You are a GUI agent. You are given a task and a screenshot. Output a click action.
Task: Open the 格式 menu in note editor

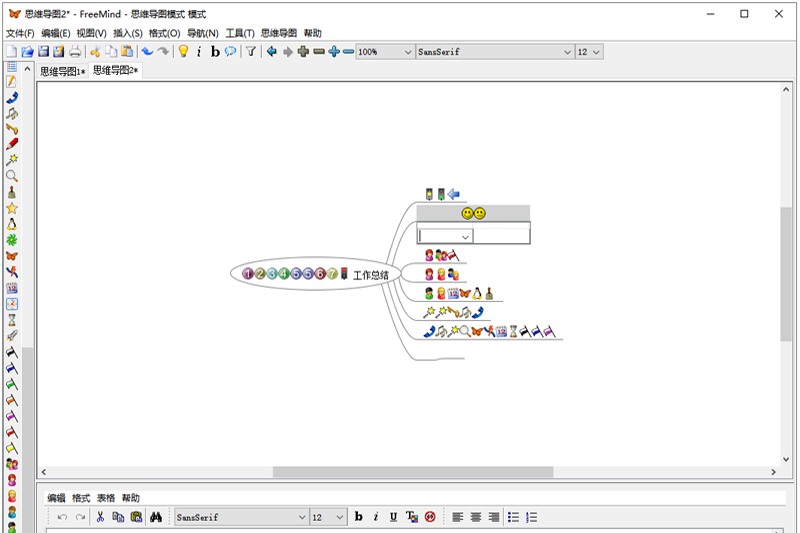coord(81,498)
